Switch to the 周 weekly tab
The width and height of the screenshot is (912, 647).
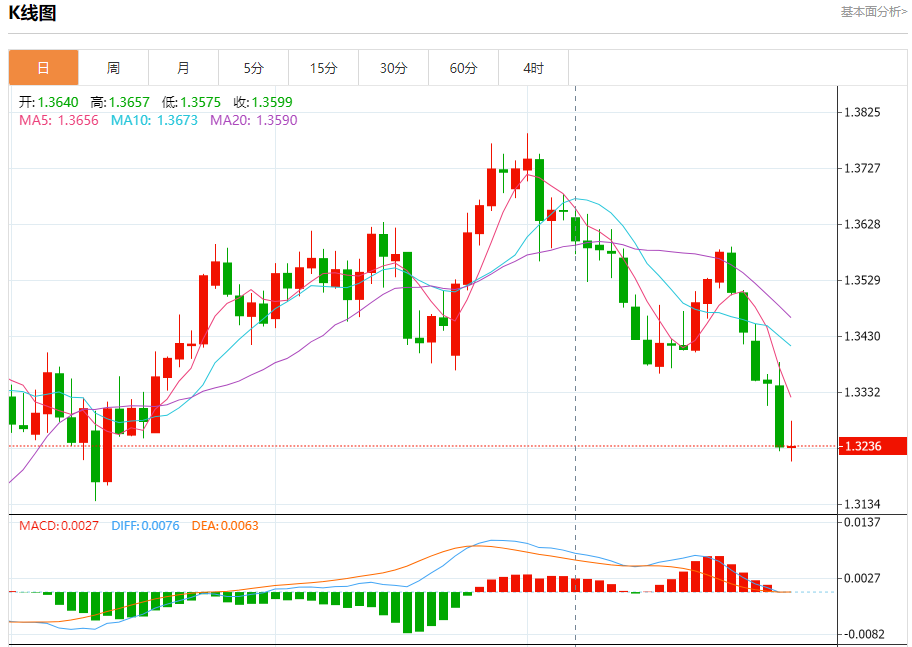(x=113, y=68)
